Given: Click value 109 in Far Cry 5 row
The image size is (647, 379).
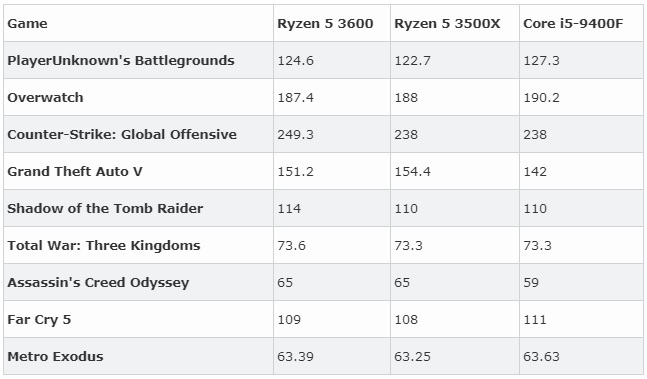Looking at the screenshot, I should pos(289,320).
